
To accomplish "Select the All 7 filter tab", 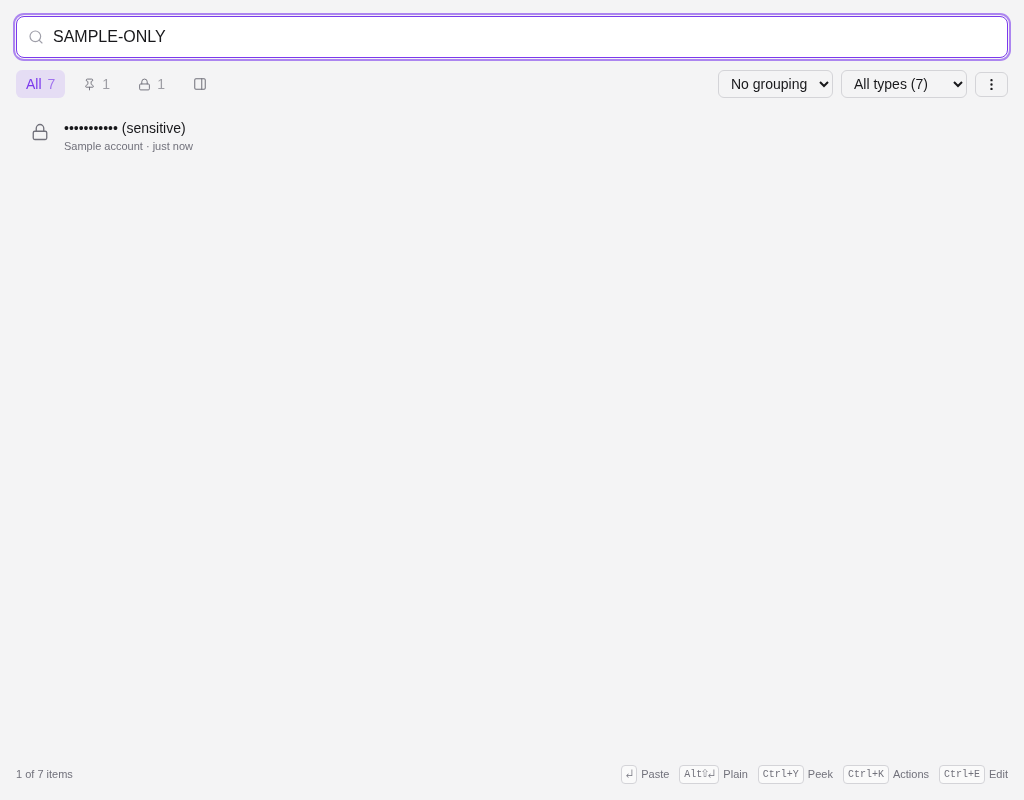I will click(x=40, y=84).
